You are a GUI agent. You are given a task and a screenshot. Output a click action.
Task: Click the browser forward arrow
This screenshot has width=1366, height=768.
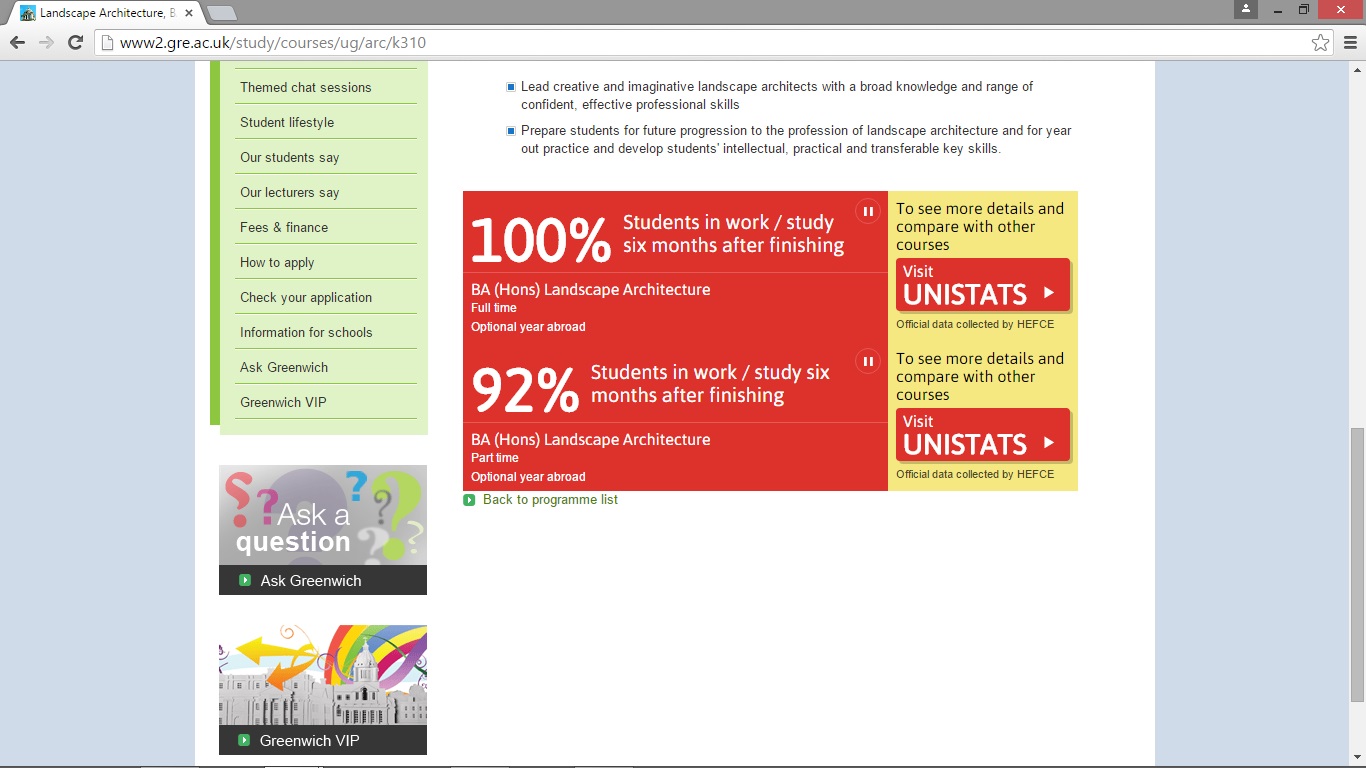pyautogui.click(x=46, y=42)
